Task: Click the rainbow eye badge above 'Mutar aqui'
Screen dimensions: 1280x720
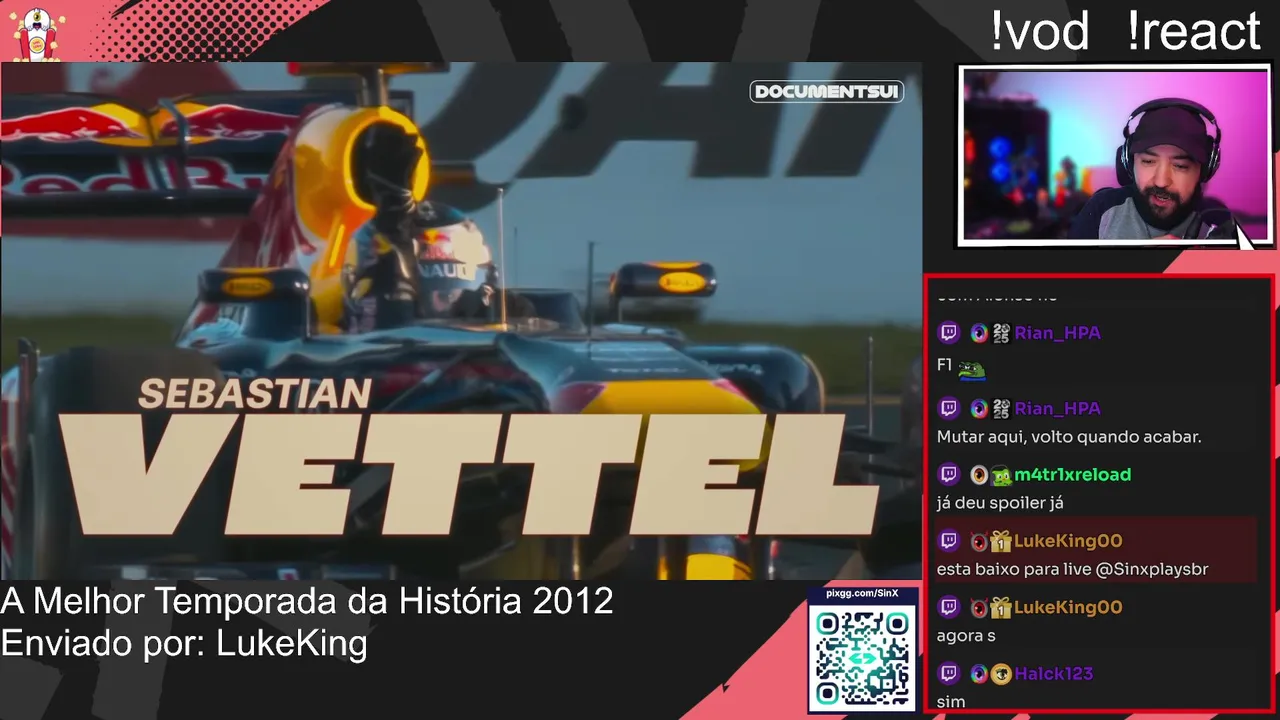Action: [x=979, y=408]
